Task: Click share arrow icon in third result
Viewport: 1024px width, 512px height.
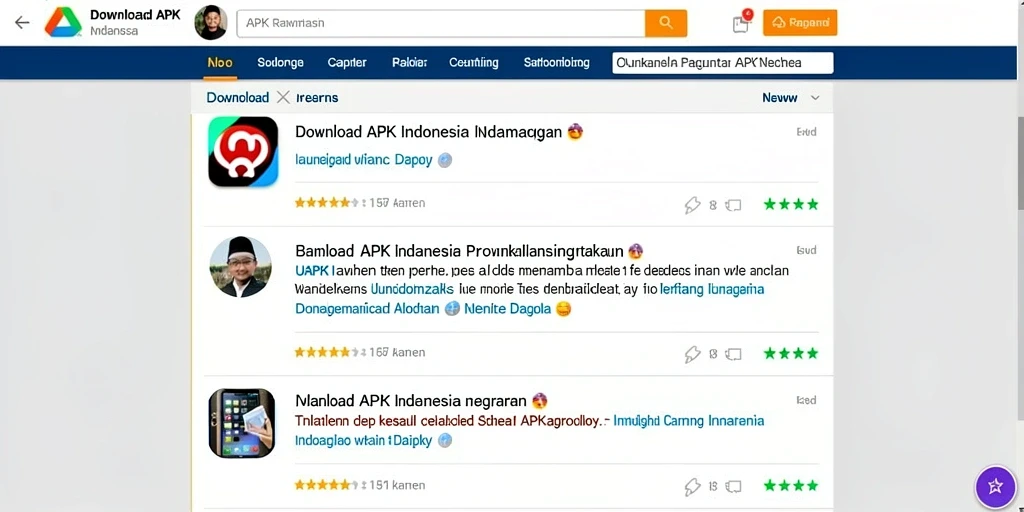Action: coord(692,487)
